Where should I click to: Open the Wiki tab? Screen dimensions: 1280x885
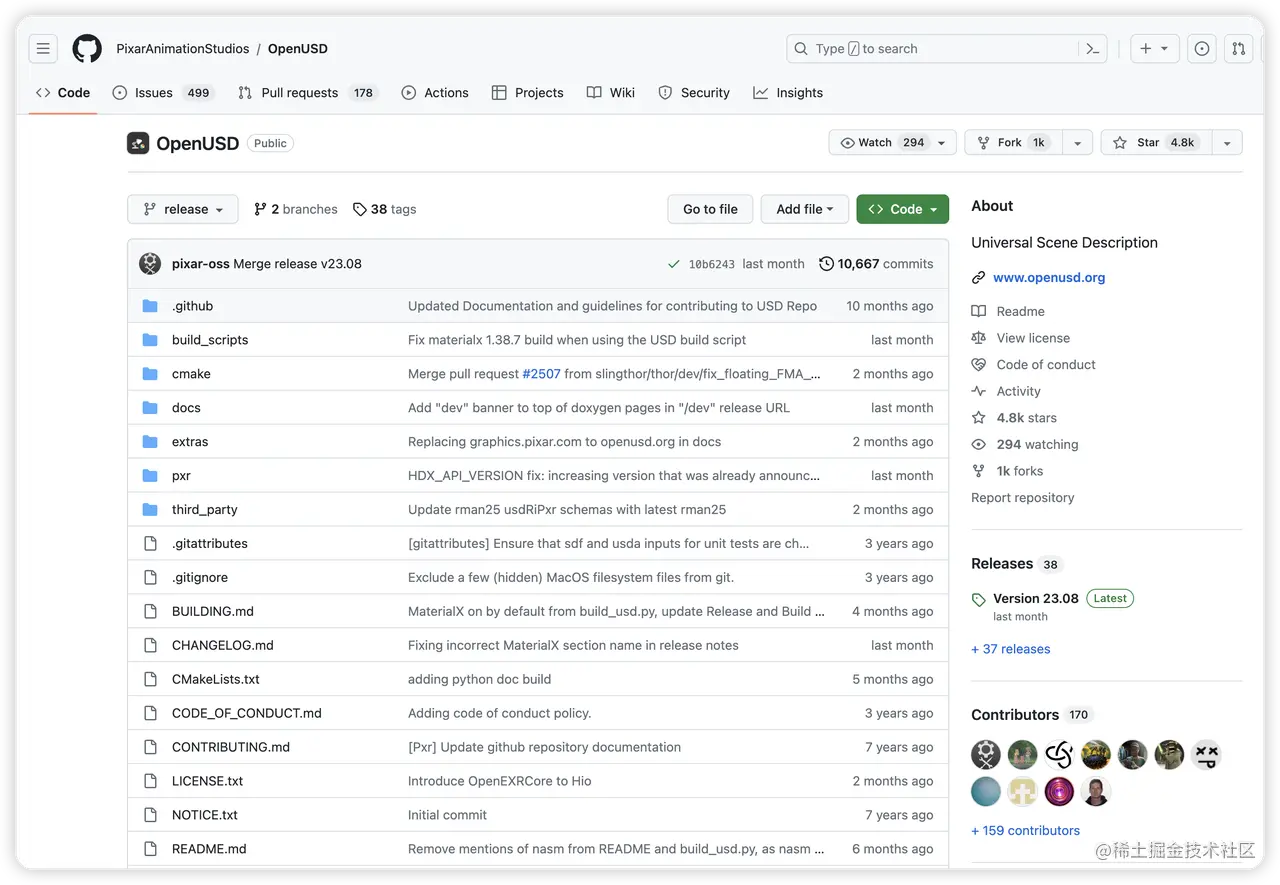pos(611,93)
